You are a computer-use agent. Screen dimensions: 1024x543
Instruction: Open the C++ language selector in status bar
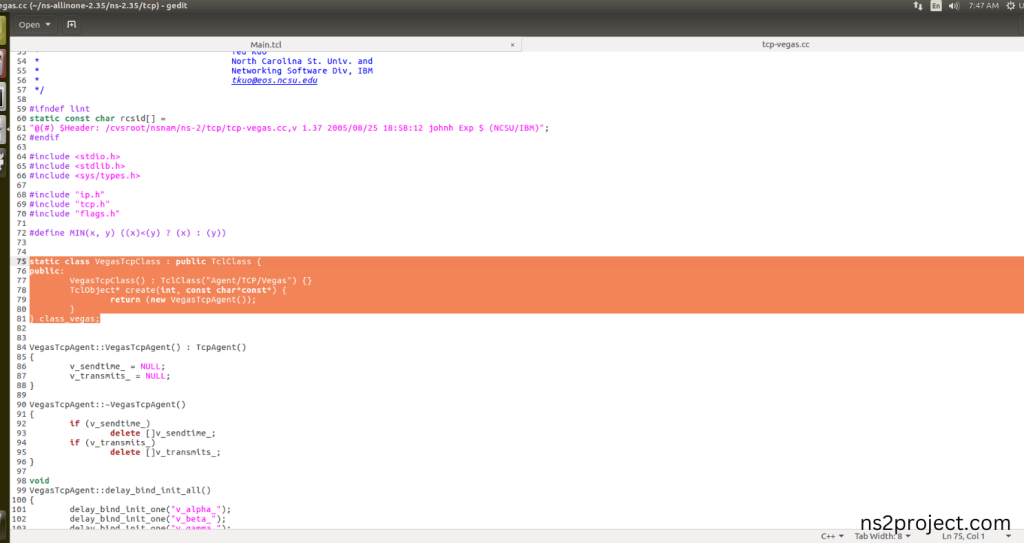coord(833,536)
